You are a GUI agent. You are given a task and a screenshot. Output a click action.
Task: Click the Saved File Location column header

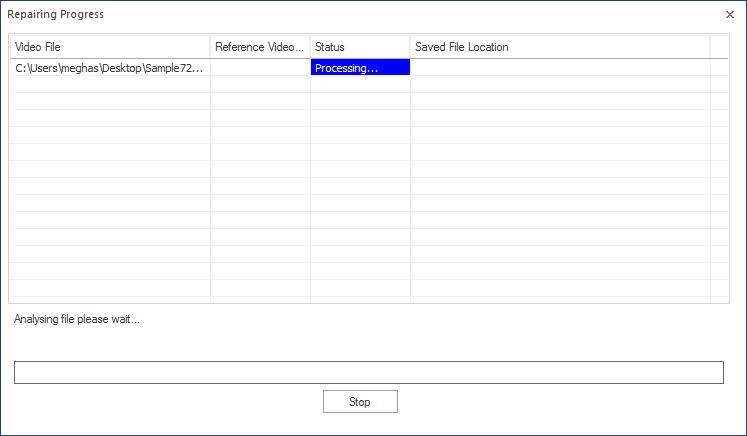coord(560,47)
